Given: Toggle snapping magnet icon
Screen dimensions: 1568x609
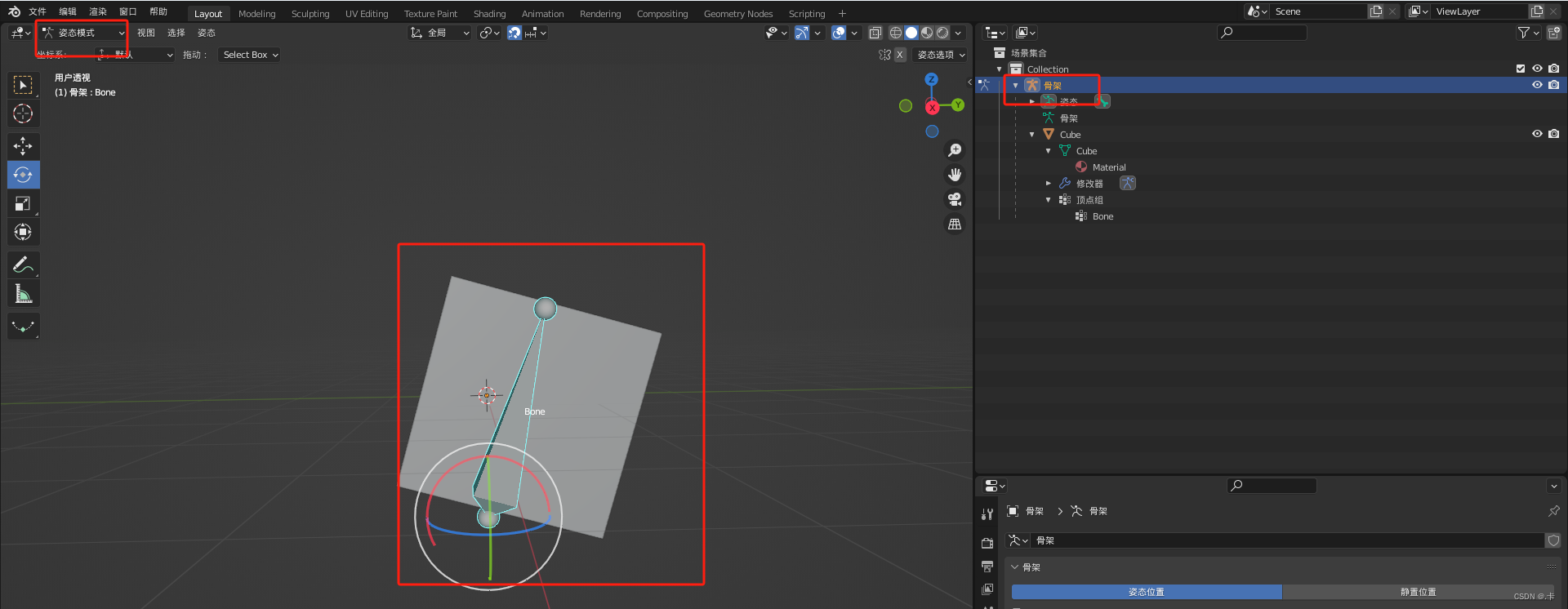Looking at the screenshot, I should point(514,33).
